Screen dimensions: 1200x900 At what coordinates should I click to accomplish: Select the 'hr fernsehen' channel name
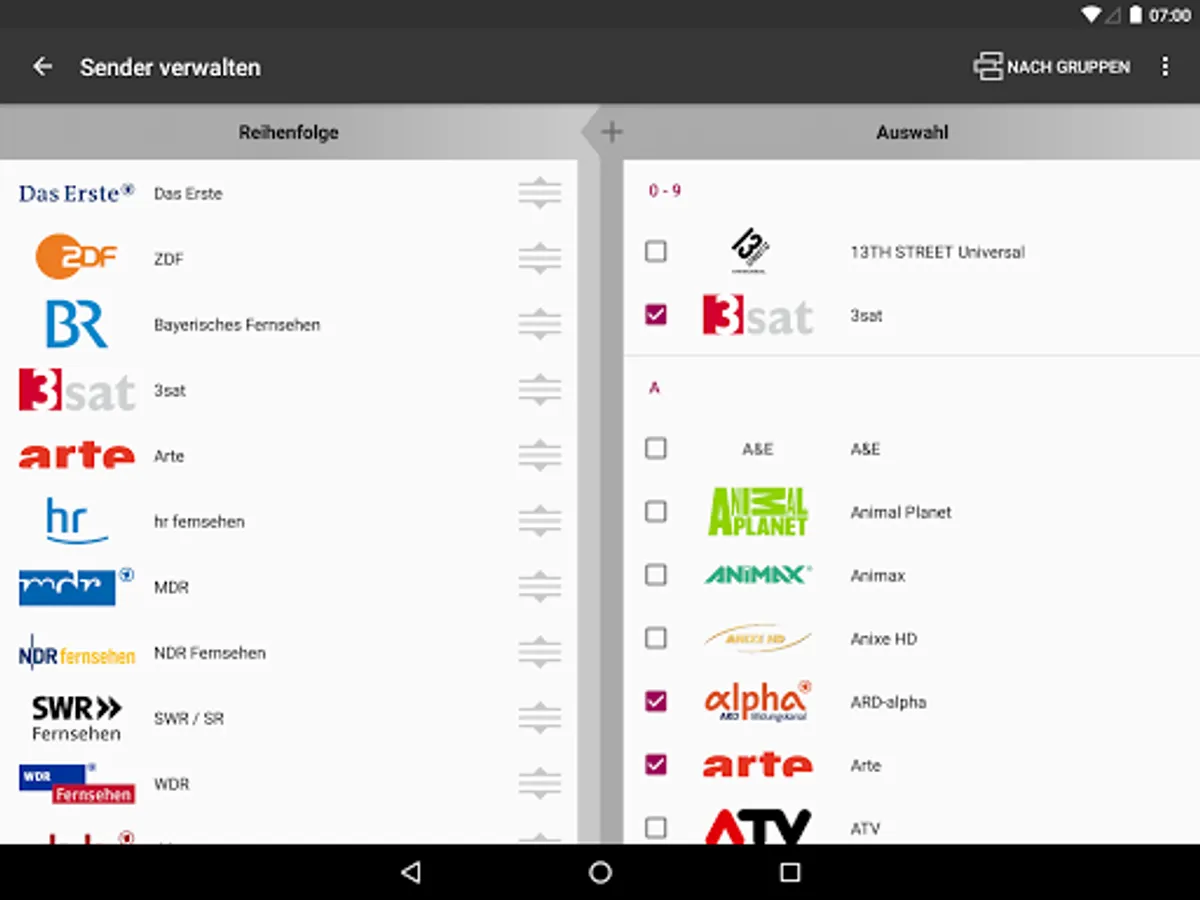click(x=199, y=522)
